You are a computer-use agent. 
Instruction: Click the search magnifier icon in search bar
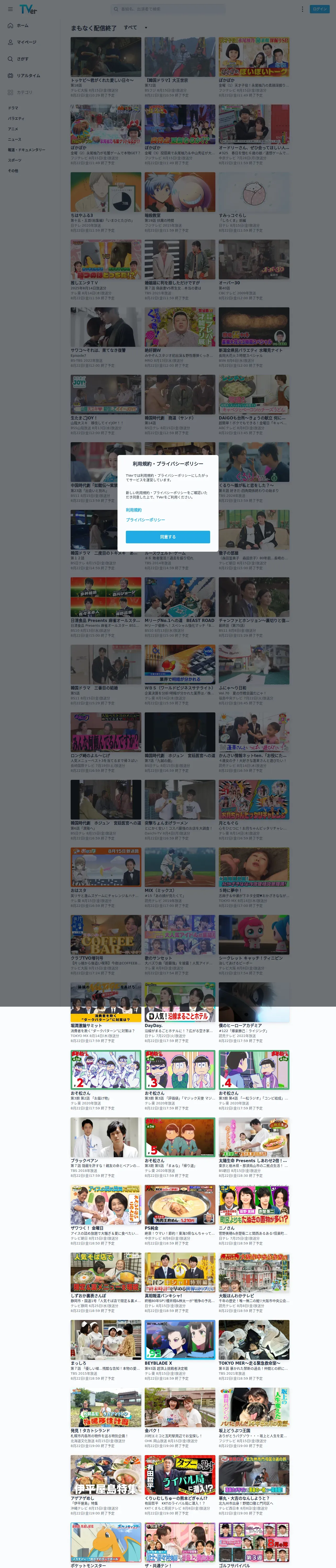pos(116,9)
